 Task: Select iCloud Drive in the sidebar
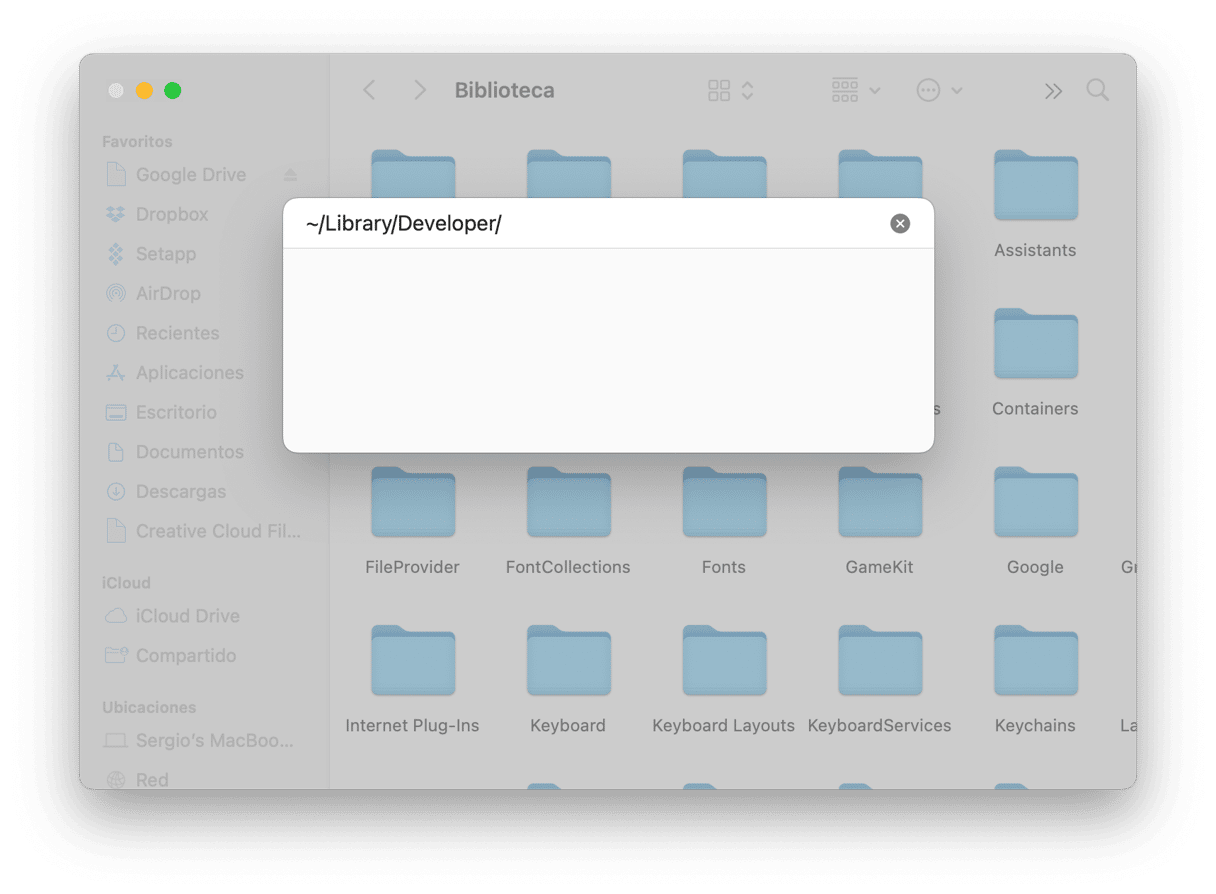[187, 616]
